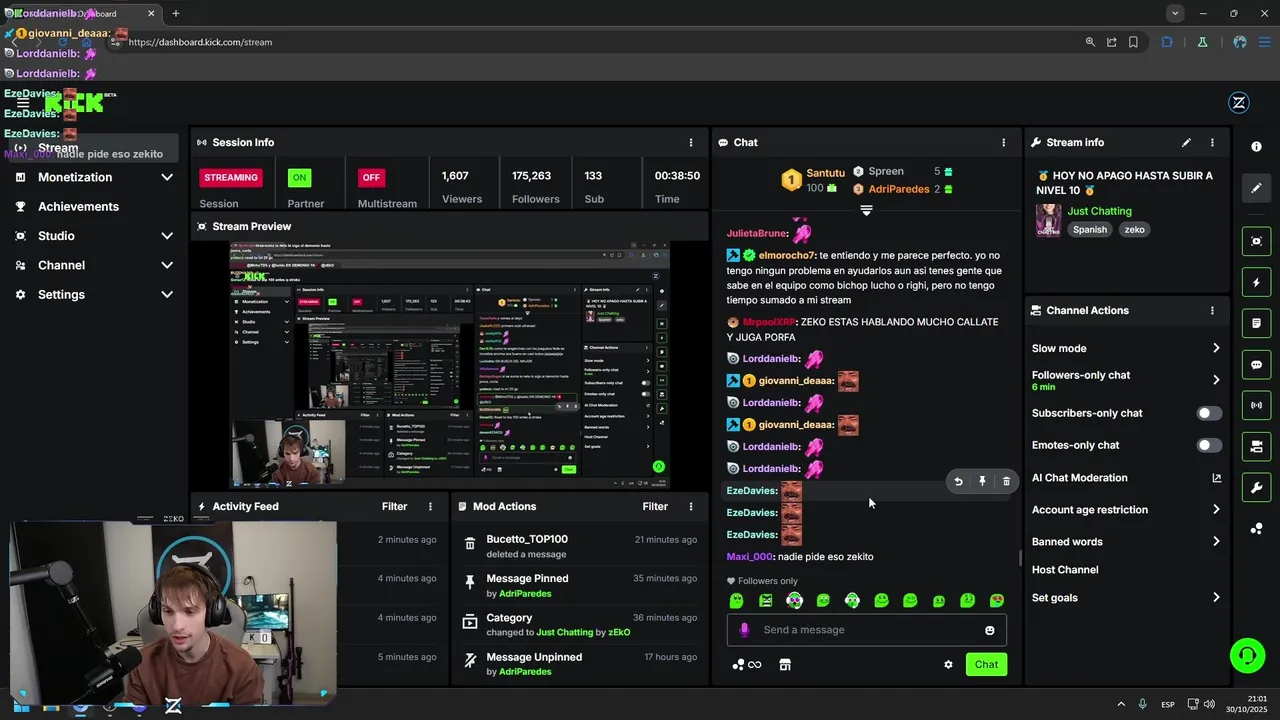This screenshot has width=1280, height=720.
Task: Open Stream info three-dot menu
Action: [1212, 143]
